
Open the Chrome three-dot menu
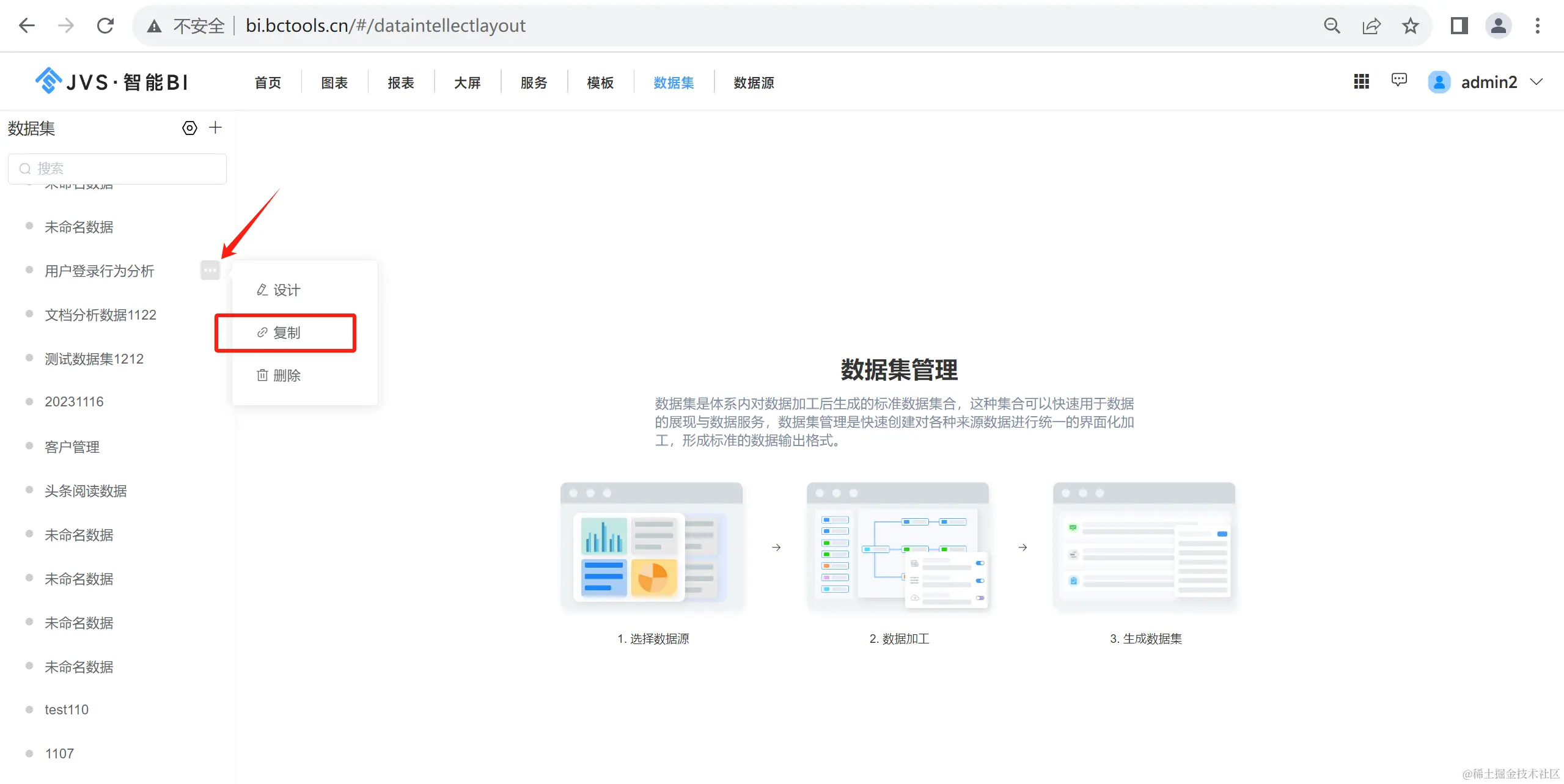click(x=1537, y=26)
